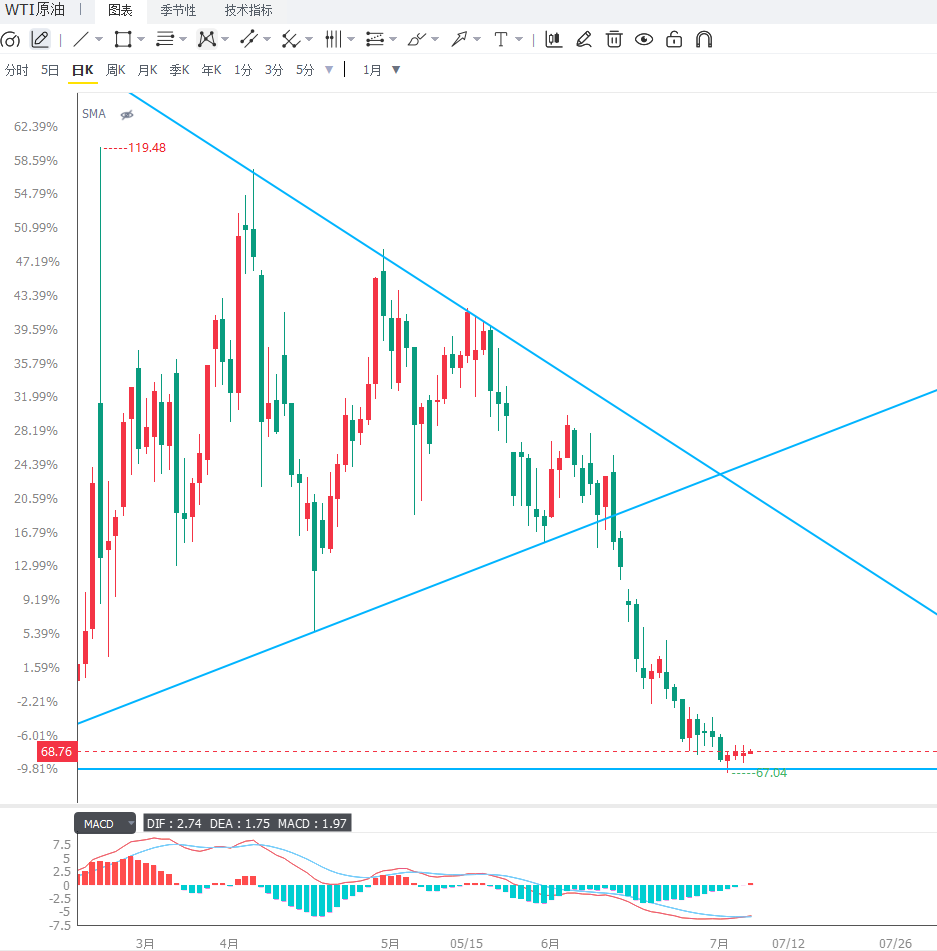The height and width of the screenshot is (951, 937).
Task: Select the 分时 timeframe
Action: (x=16, y=70)
